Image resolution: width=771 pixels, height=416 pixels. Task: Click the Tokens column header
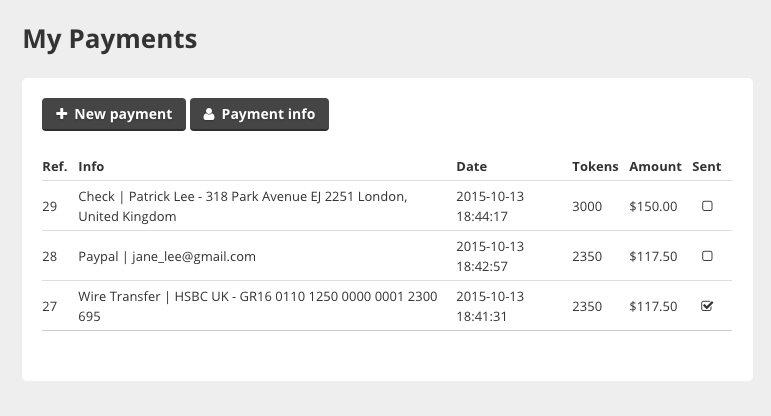[x=595, y=167]
